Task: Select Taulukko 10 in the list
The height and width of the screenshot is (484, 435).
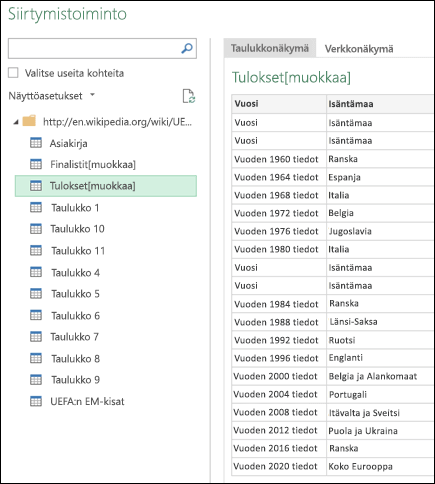Action: (77, 229)
